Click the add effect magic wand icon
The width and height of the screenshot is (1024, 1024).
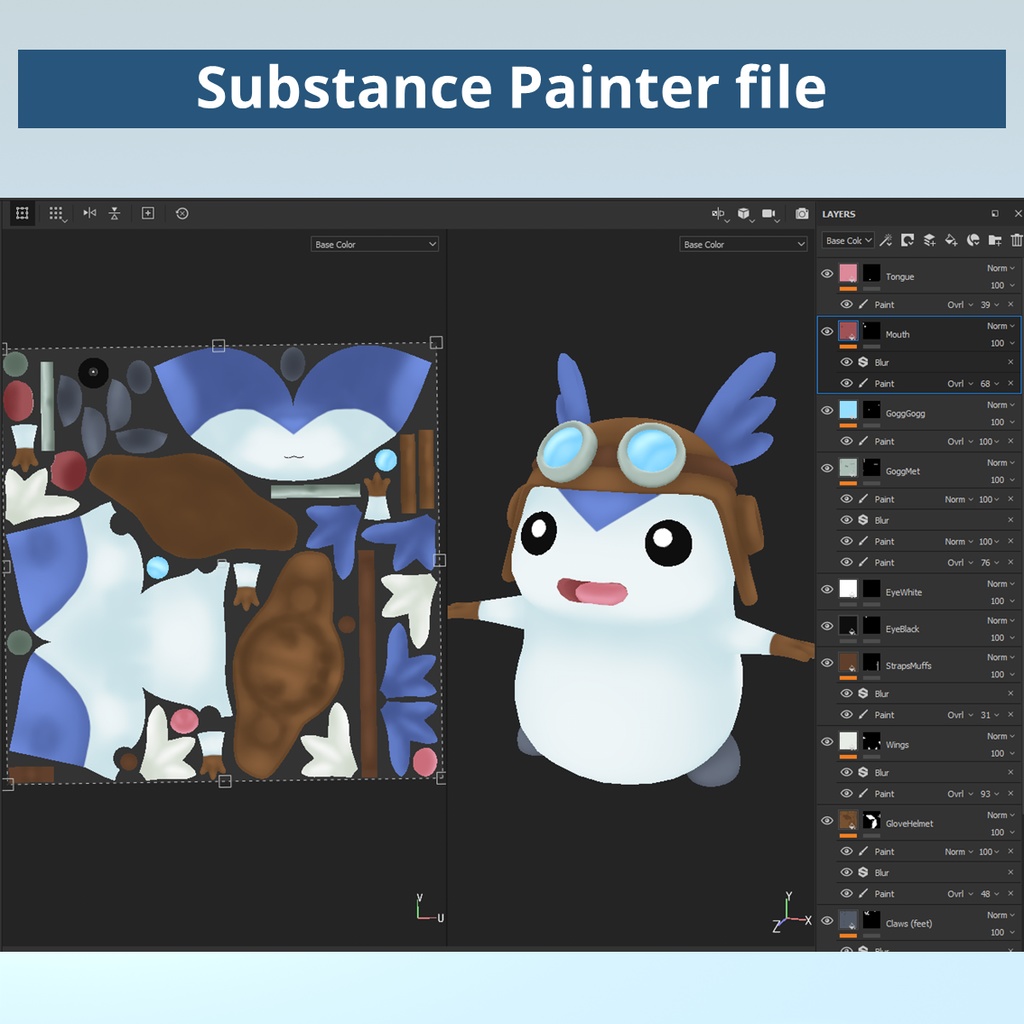point(886,240)
